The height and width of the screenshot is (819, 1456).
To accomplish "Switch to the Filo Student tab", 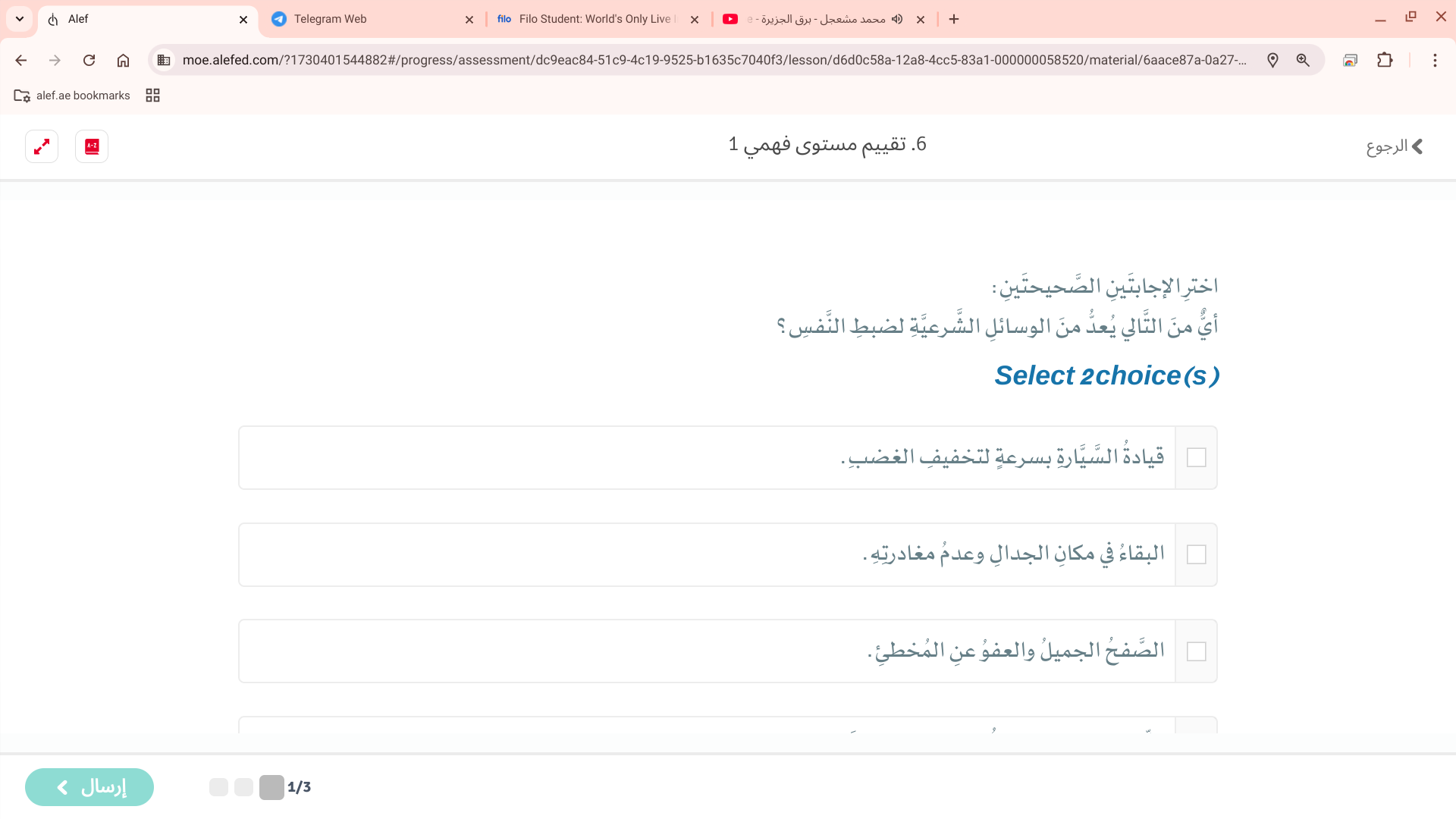I will [591, 19].
